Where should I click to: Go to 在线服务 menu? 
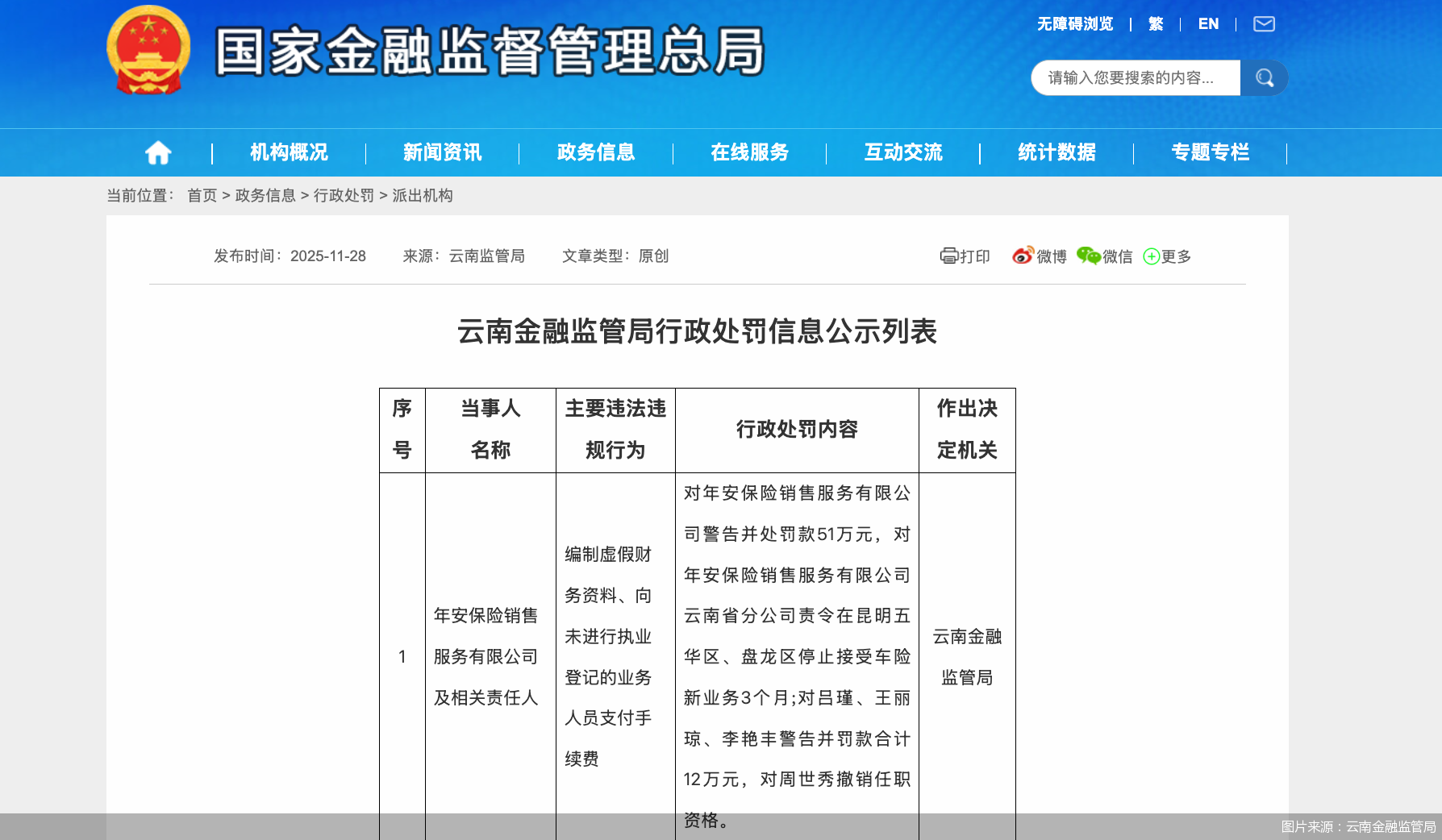[x=749, y=152]
